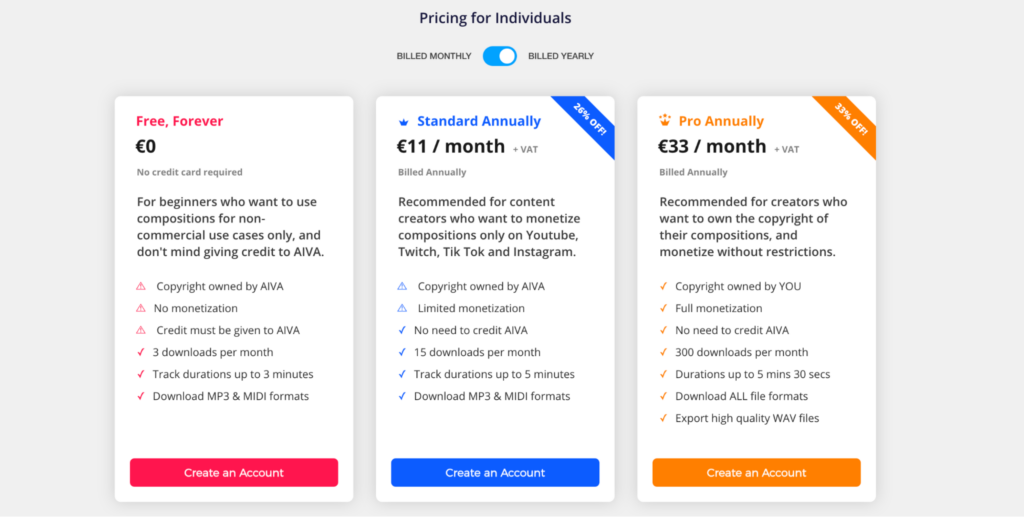This screenshot has height=517, width=1024.
Task: Click the red Create an Account button
Action: [x=234, y=473]
